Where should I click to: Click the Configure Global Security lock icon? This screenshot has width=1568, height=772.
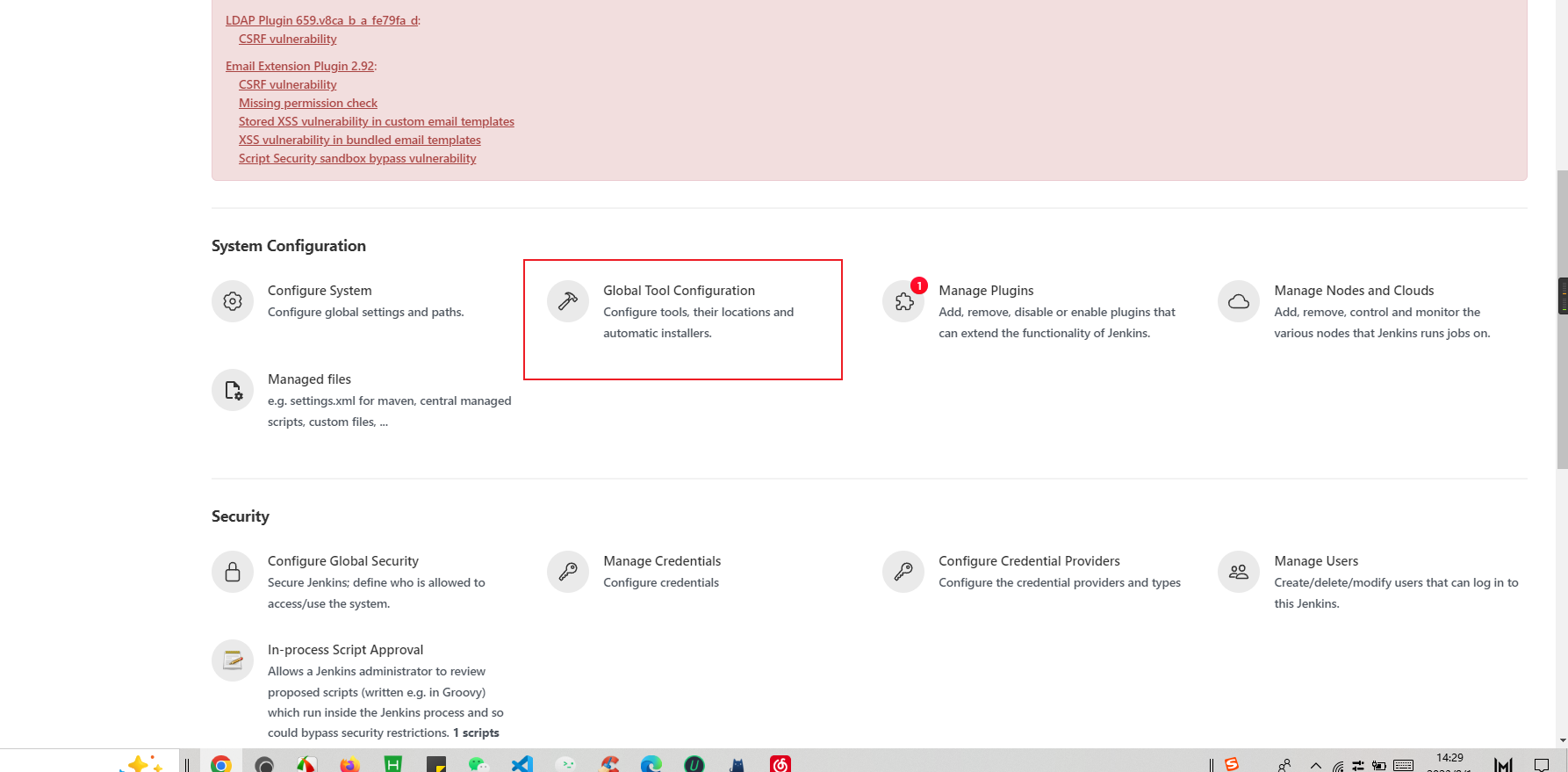pos(233,572)
